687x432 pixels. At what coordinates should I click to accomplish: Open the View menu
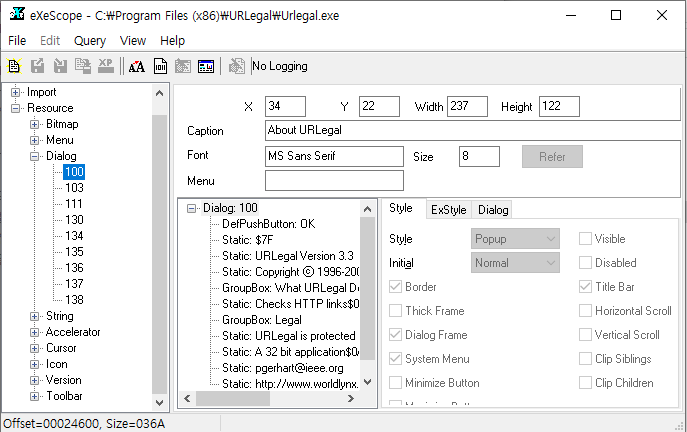point(133,41)
